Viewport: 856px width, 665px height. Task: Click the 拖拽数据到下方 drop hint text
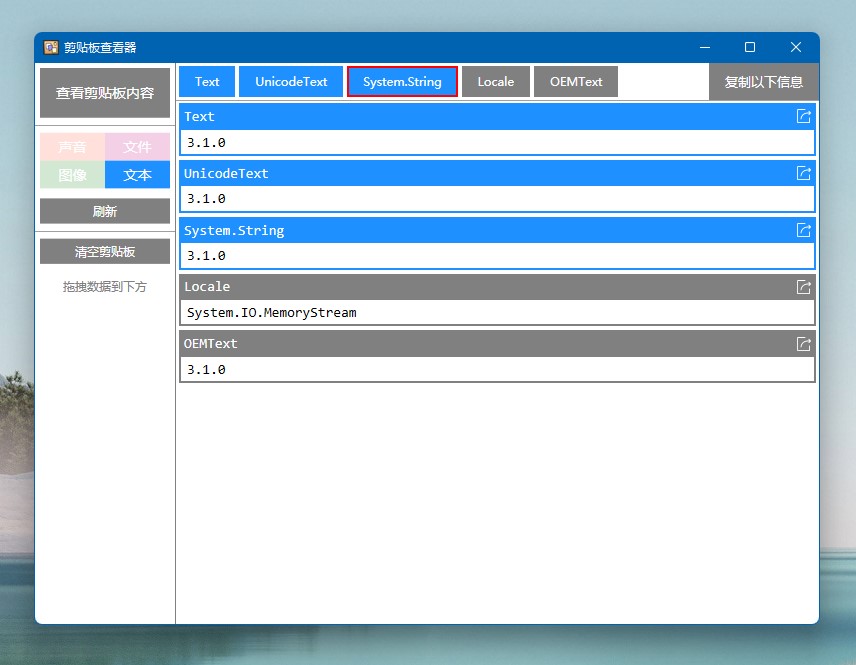click(105, 287)
